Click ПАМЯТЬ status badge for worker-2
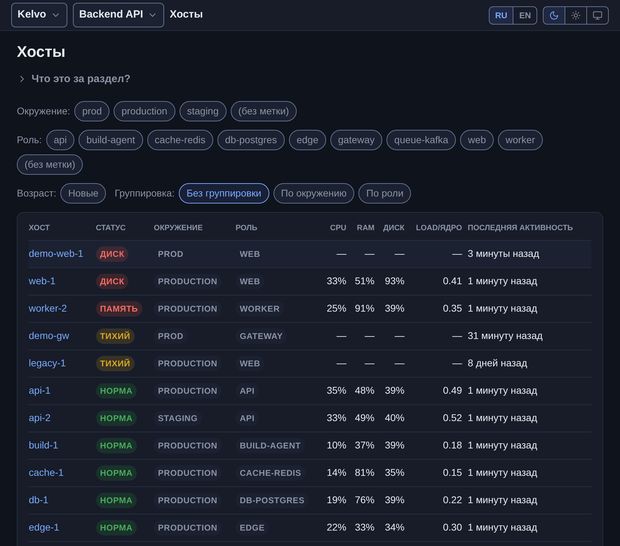The width and height of the screenshot is (620, 546). [x=119, y=308]
